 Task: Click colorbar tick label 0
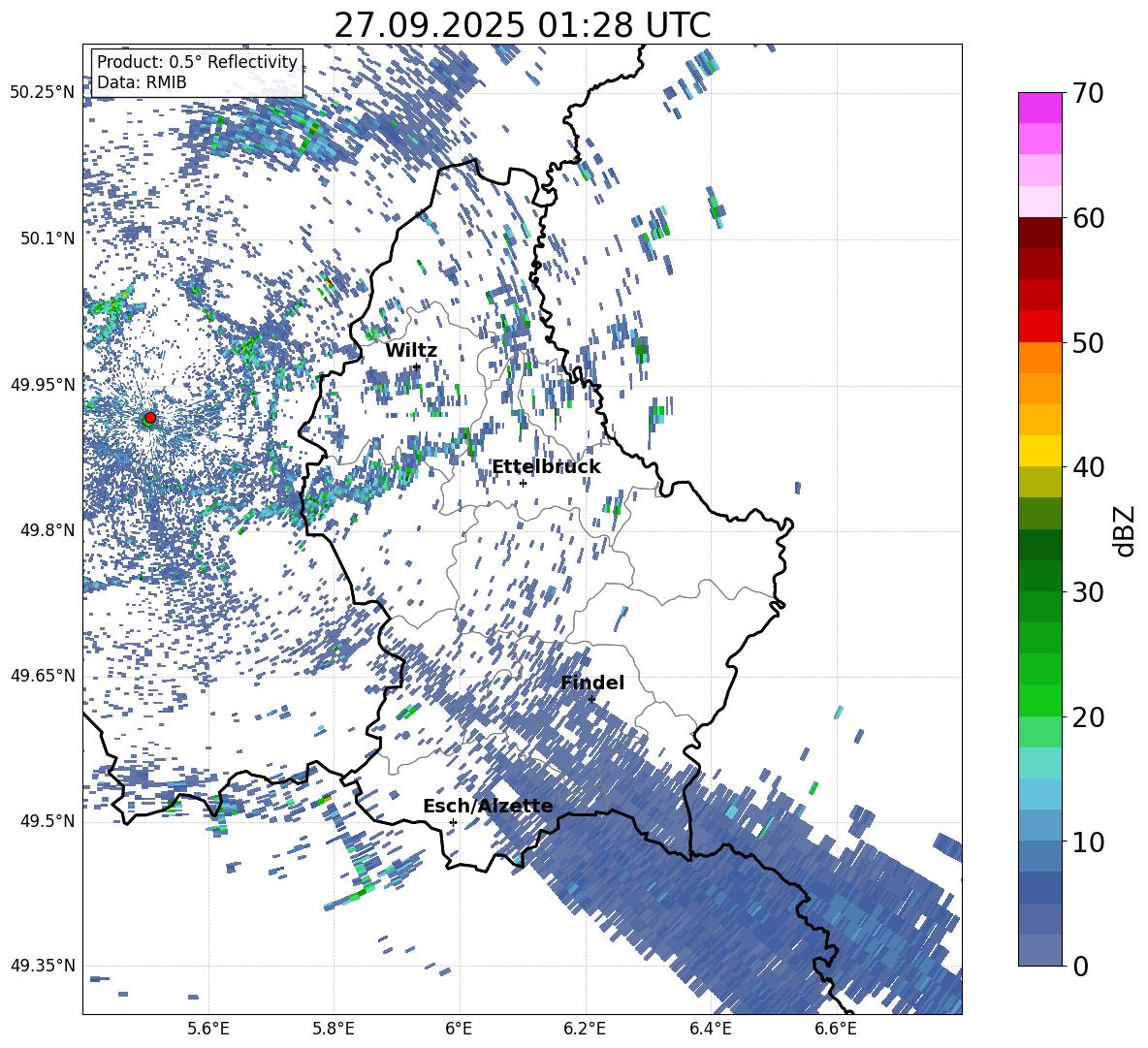(x=1080, y=966)
